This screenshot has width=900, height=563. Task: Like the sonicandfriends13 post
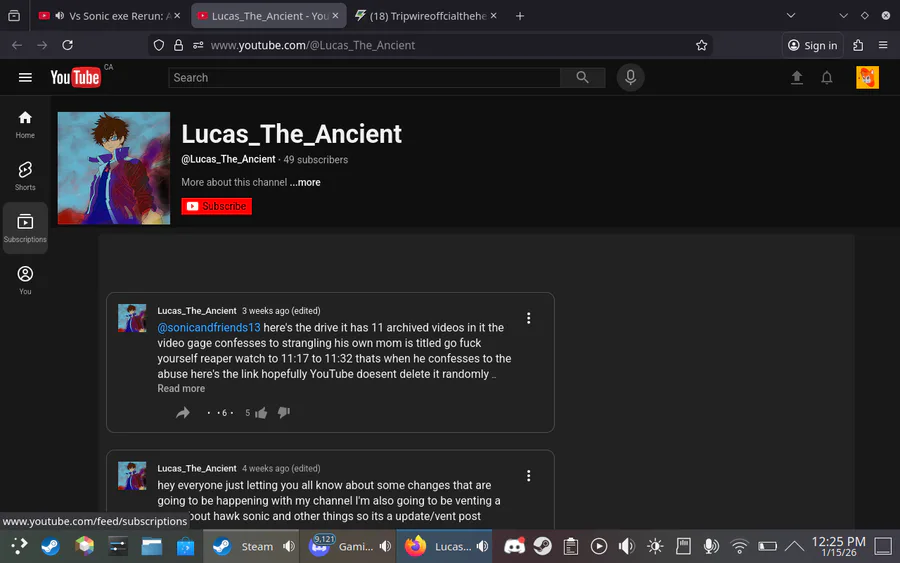261,413
